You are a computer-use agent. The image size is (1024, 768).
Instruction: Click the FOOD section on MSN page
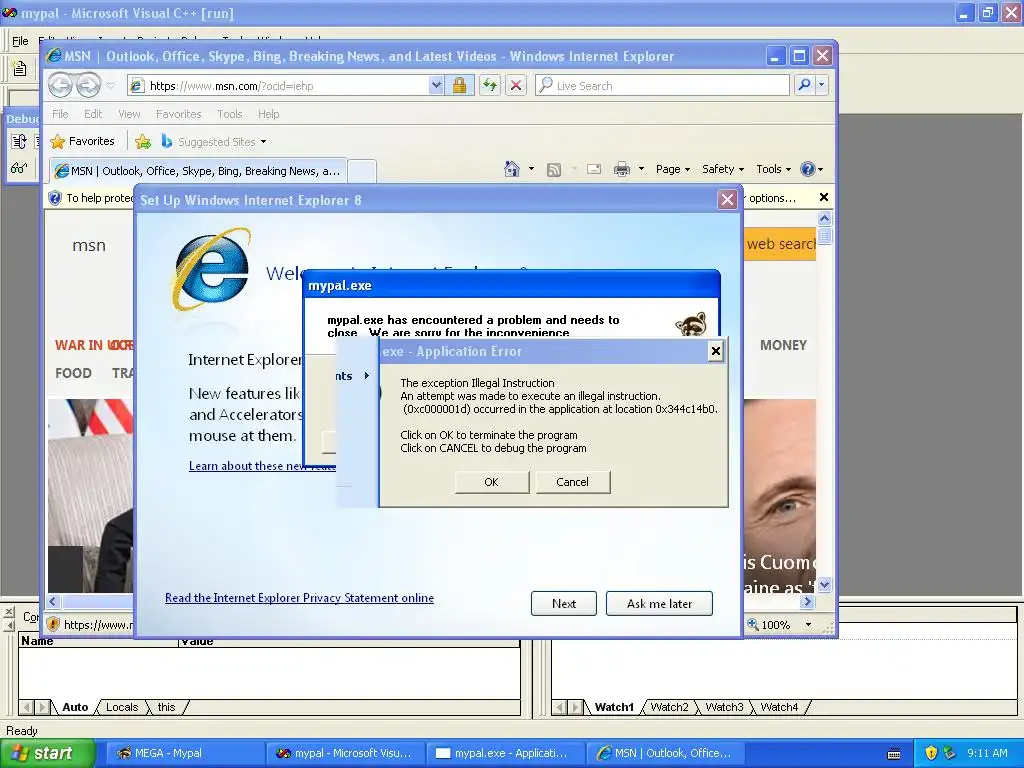(x=73, y=373)
